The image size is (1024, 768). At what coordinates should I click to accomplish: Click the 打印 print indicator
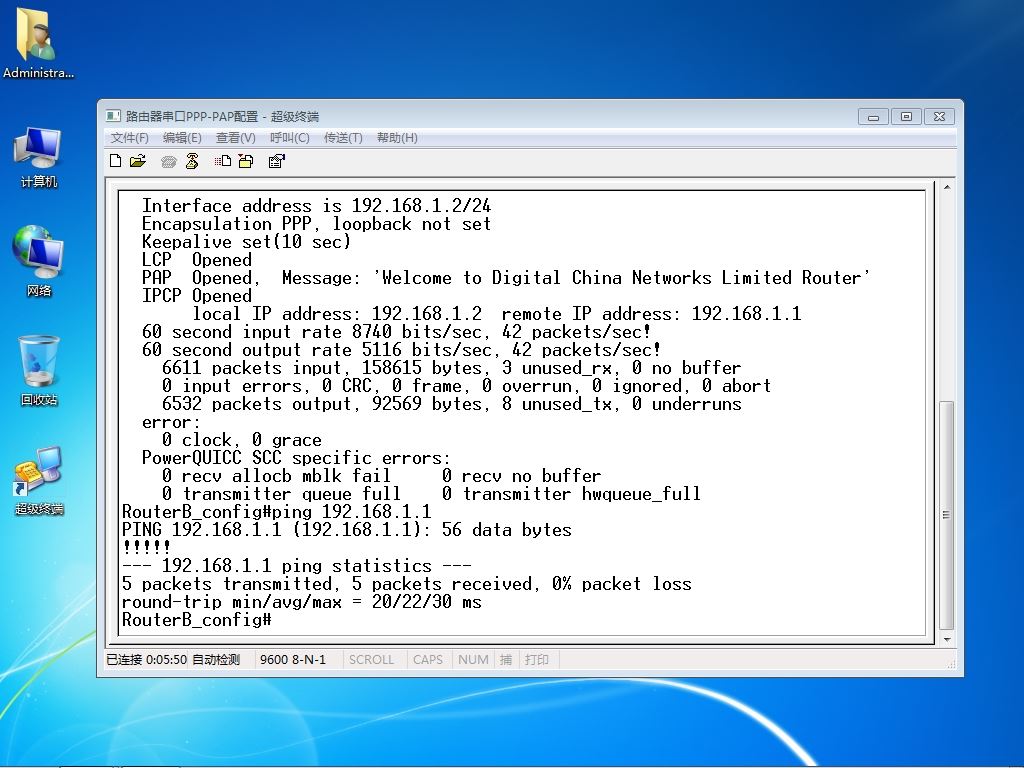[536, 660]
